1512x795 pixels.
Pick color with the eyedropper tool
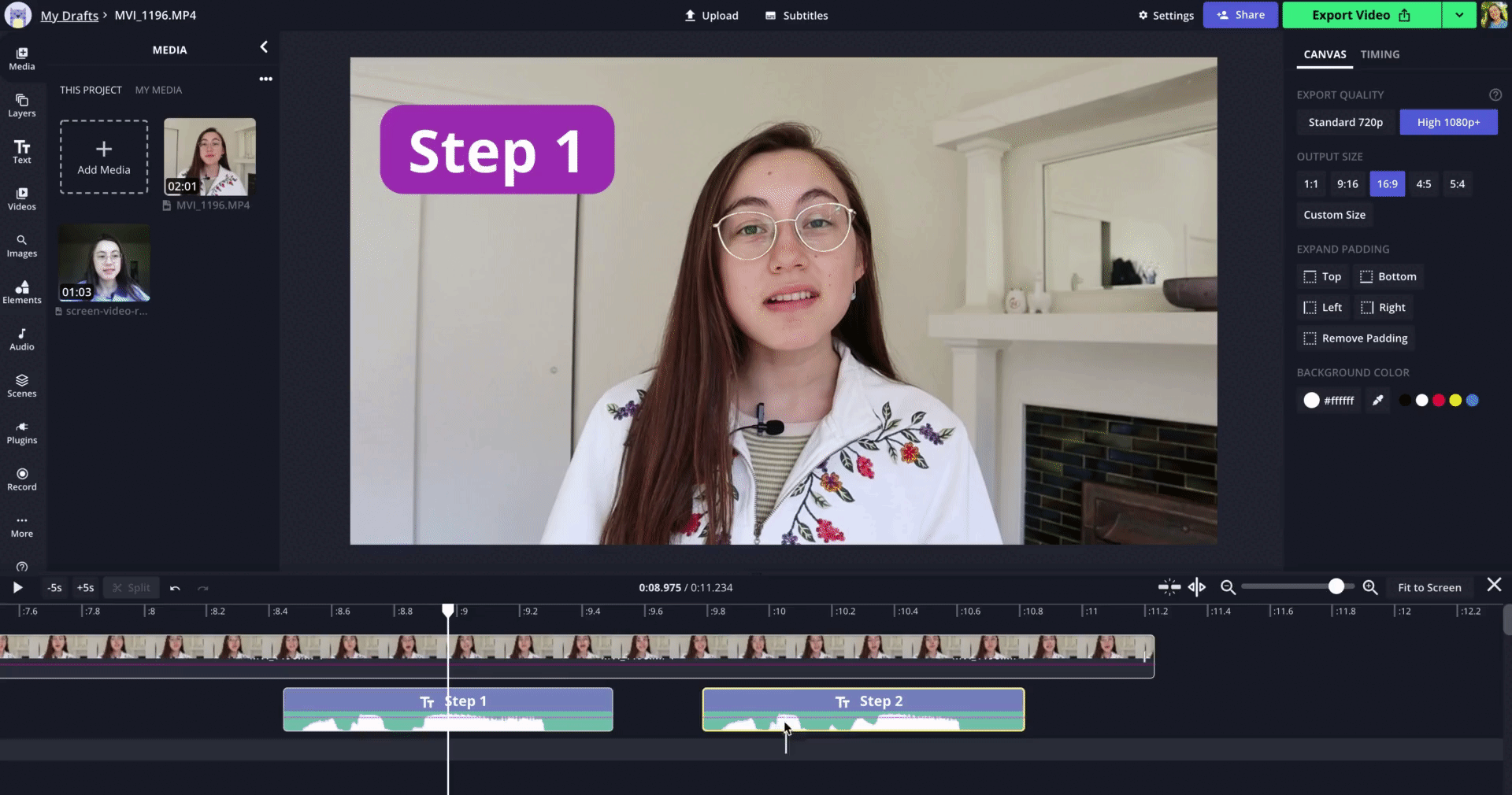coord(1377,401)
